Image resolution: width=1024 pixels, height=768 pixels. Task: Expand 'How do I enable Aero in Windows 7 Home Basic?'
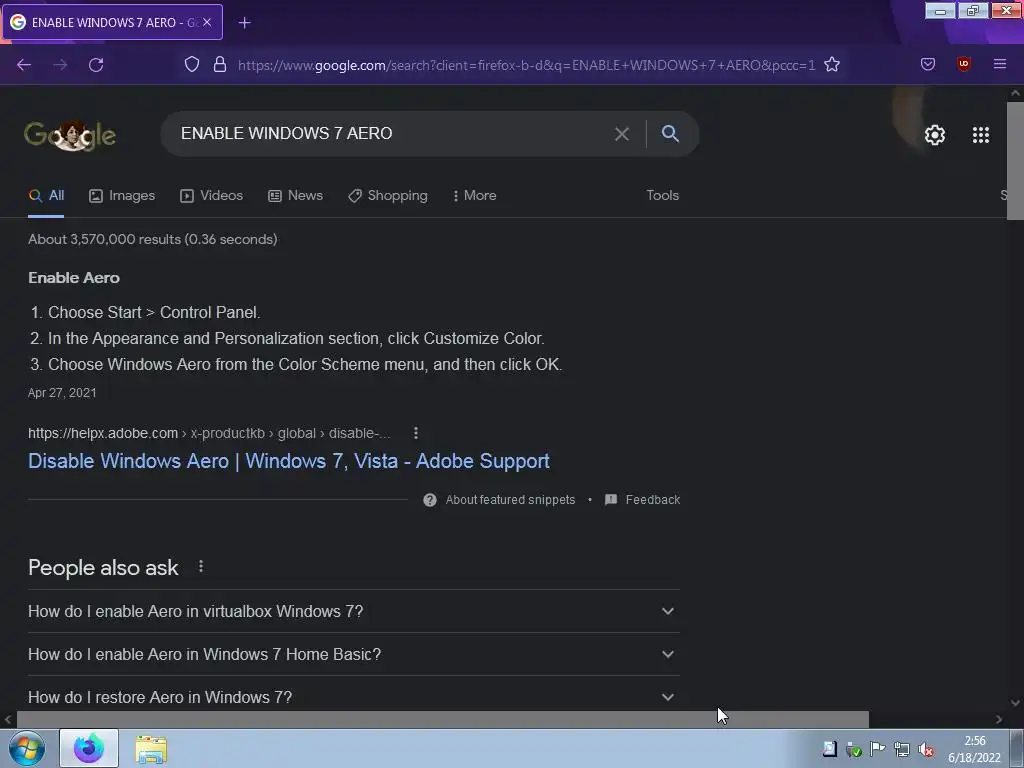[x=354, y=654]
